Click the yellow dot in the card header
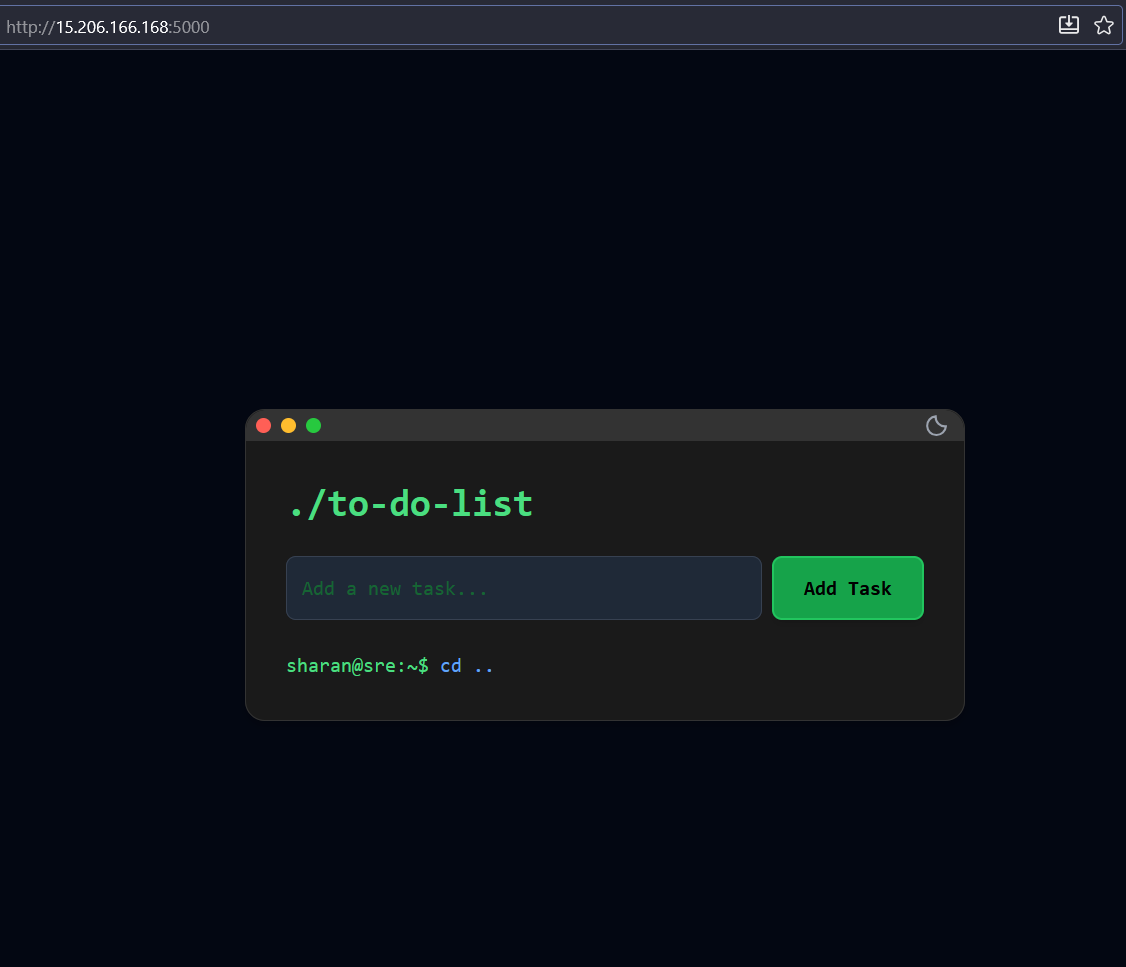 (289, 426)
